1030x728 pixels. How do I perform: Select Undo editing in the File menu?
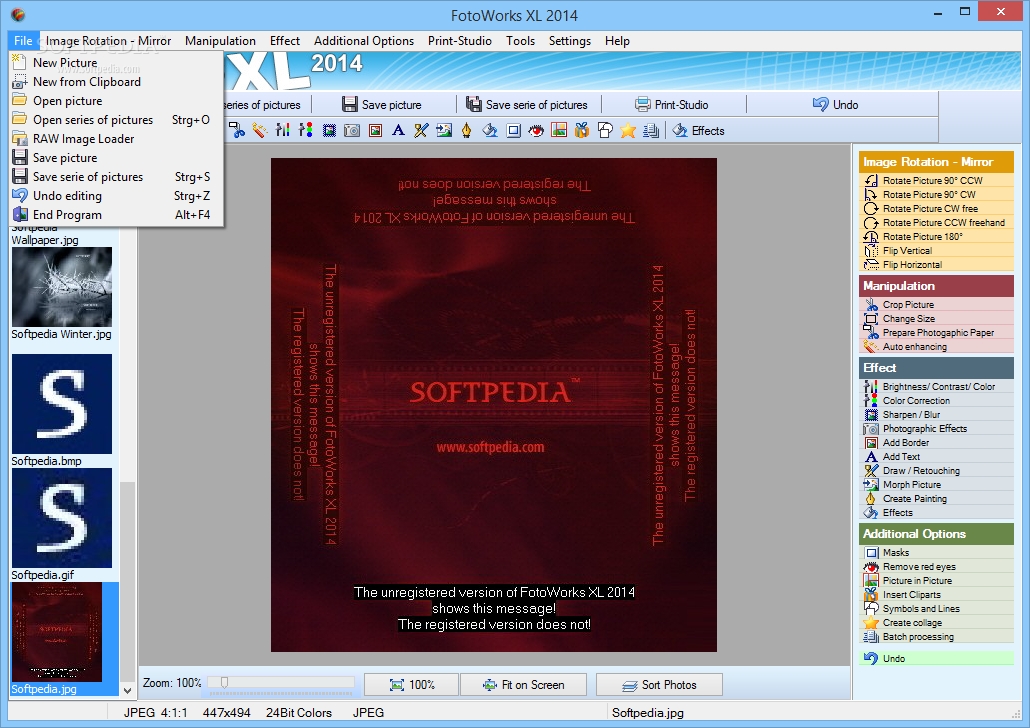coord(117,196)
